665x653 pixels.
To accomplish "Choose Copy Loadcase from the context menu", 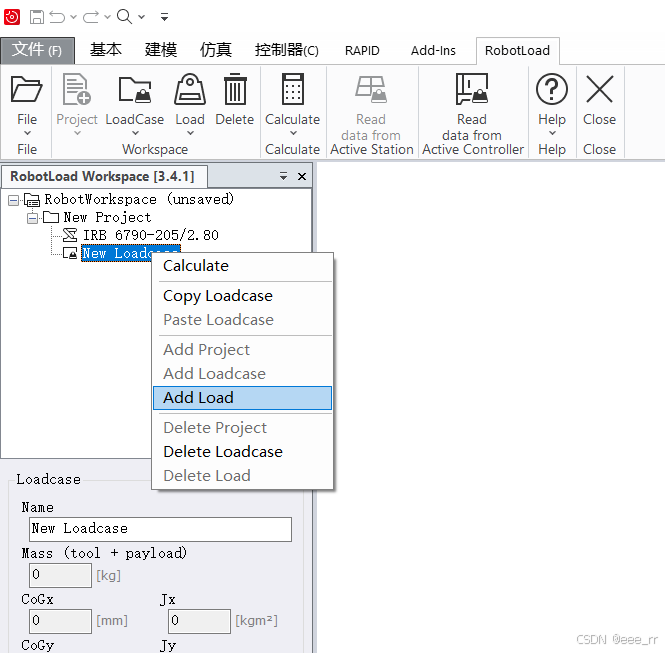I will point(242,296).
